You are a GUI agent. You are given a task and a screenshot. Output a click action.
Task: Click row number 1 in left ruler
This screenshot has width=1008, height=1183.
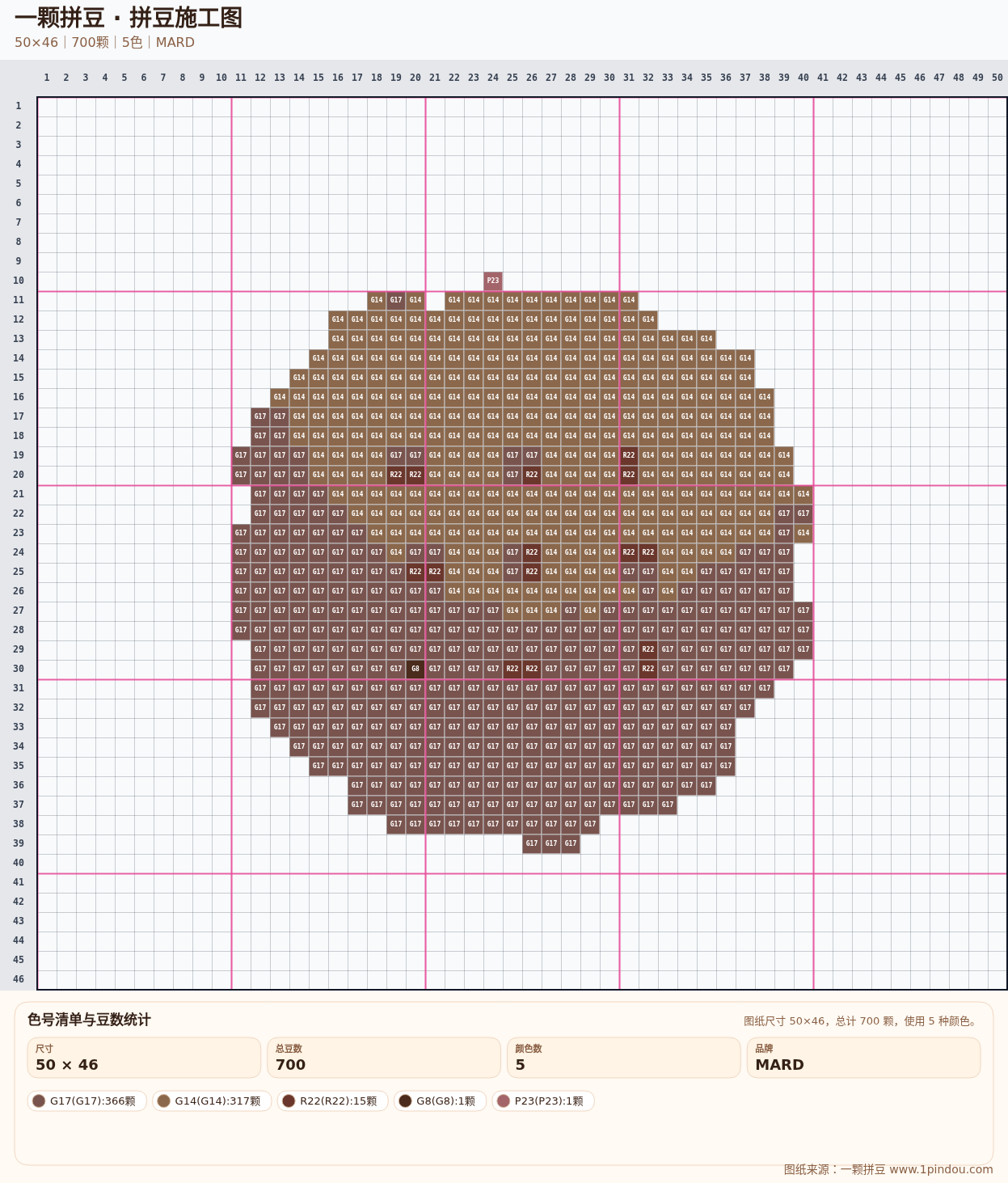tap(19, 106)
